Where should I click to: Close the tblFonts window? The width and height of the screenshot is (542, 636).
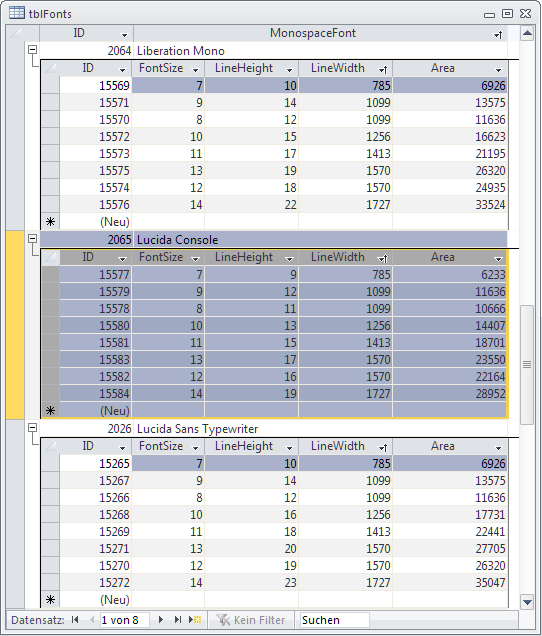[x=526, y=13]
